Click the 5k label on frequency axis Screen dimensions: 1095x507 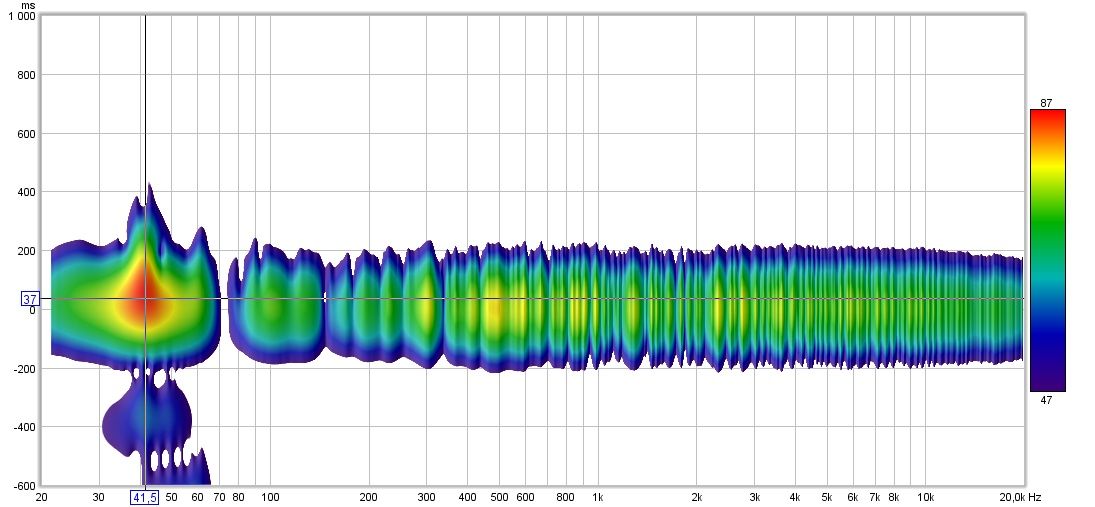[x=827, y=497]
